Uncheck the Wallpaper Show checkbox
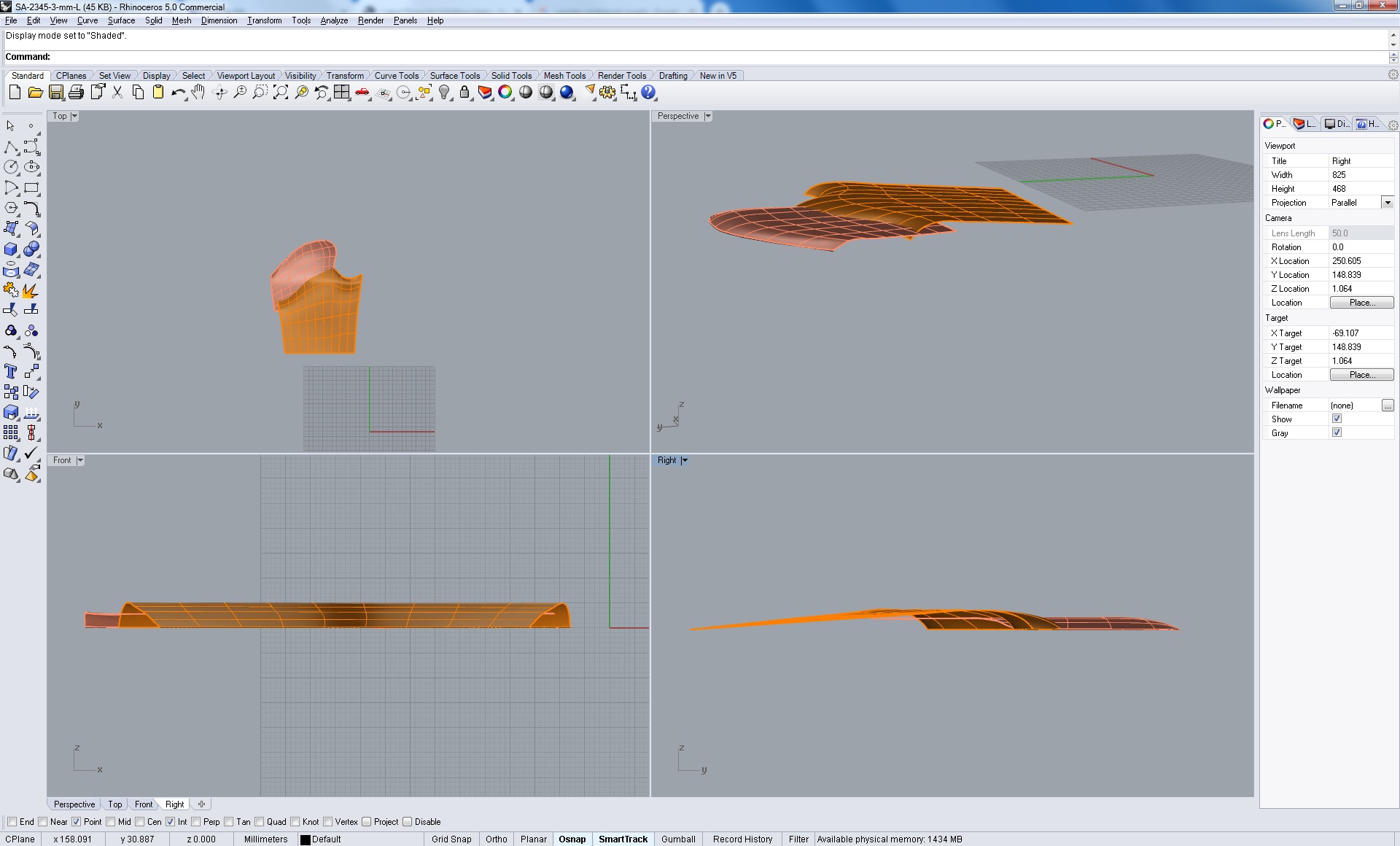Viewport: 1400px width, 846px height. click(x=1337, y=419)
